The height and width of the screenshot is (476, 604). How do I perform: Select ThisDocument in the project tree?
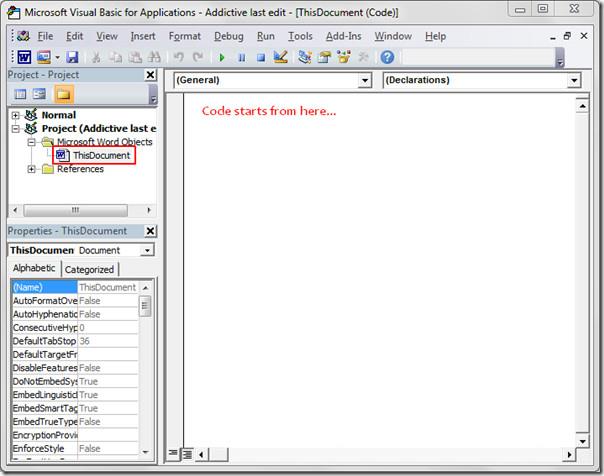101,156
